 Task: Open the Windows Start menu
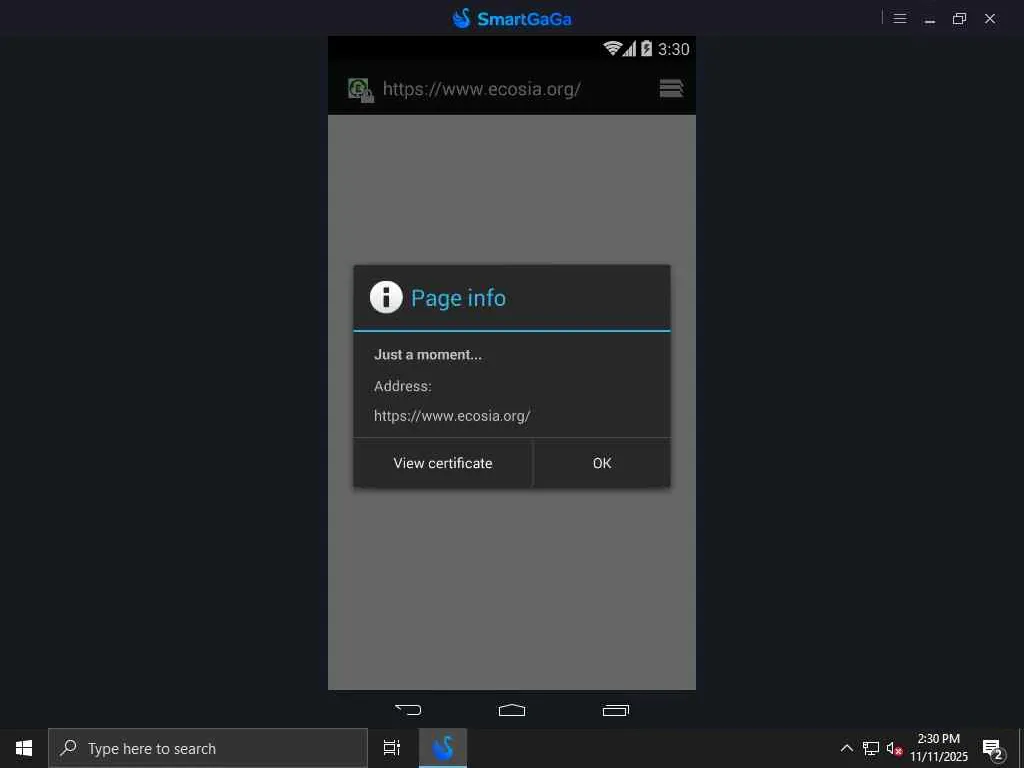point(24,748)
